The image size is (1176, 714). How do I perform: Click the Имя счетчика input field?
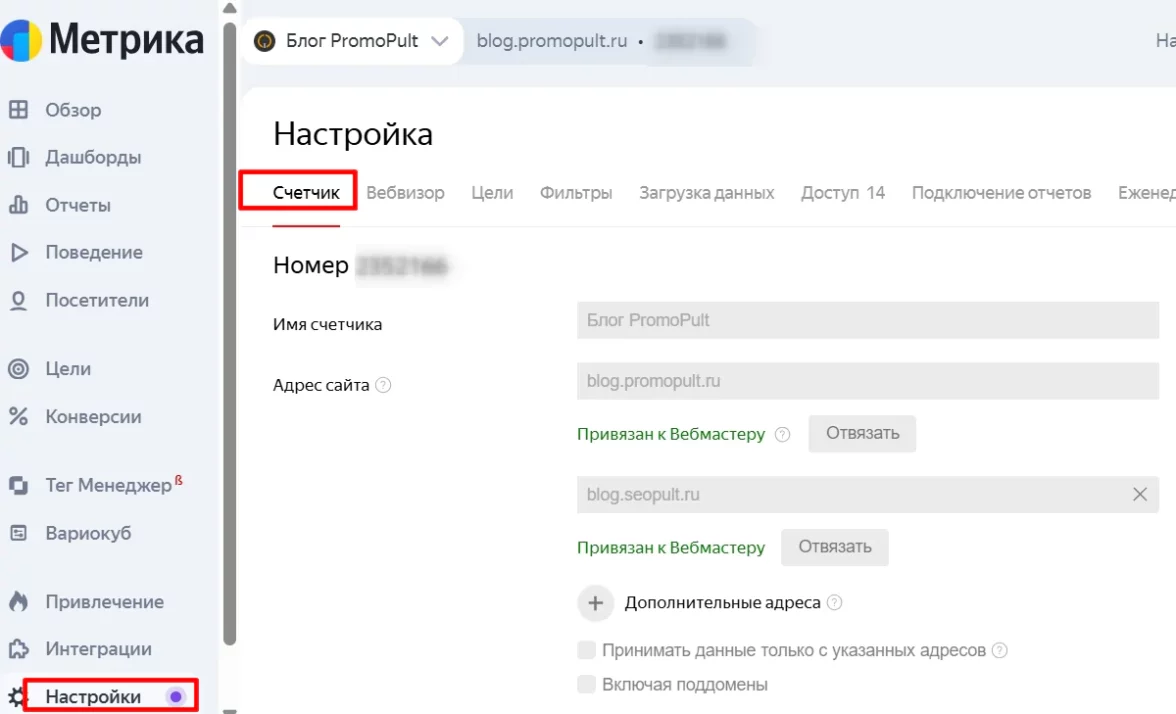(867, 321)
